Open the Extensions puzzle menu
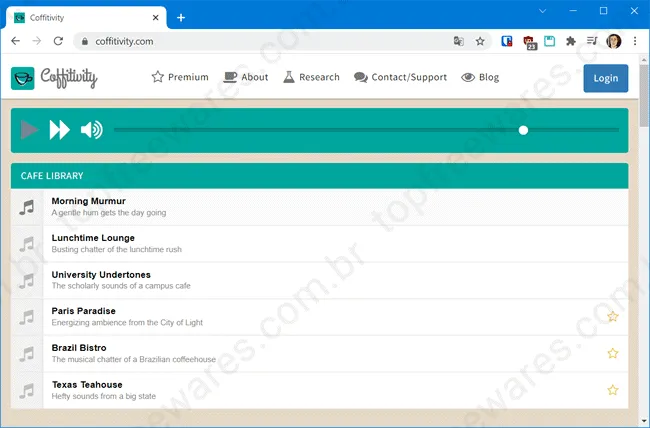The width and height of the screenshot is (650, 428). pyautogui.click(x=571, y=41)
